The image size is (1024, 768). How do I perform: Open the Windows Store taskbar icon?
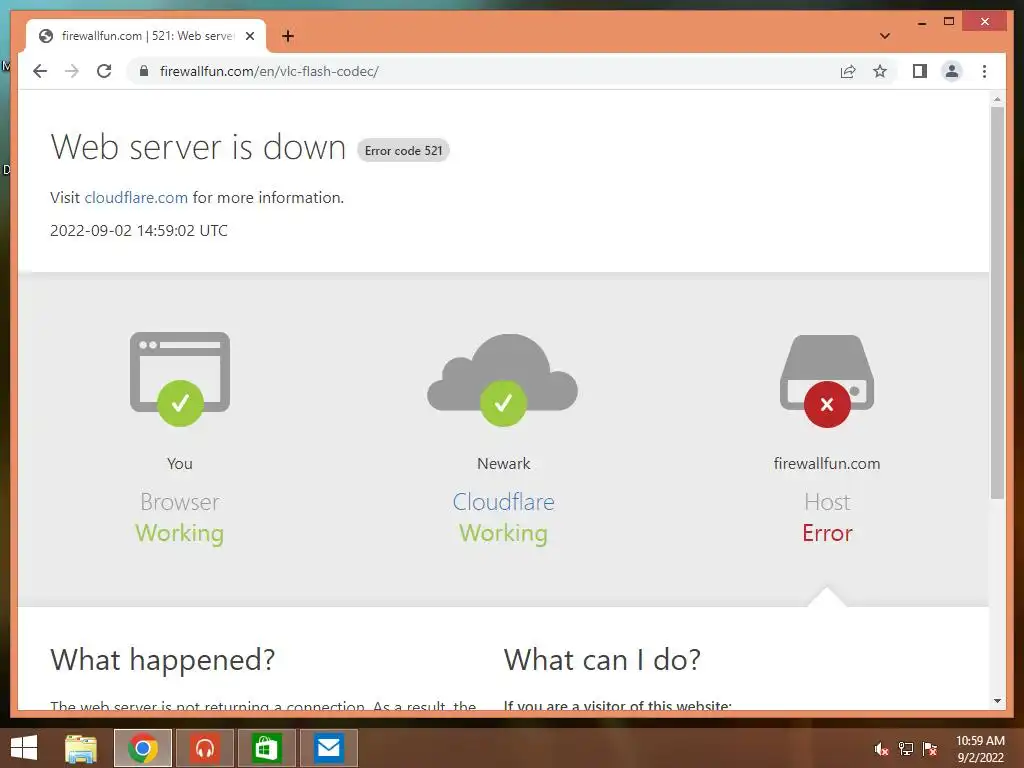pyautogui.click(x=266, y=748)
